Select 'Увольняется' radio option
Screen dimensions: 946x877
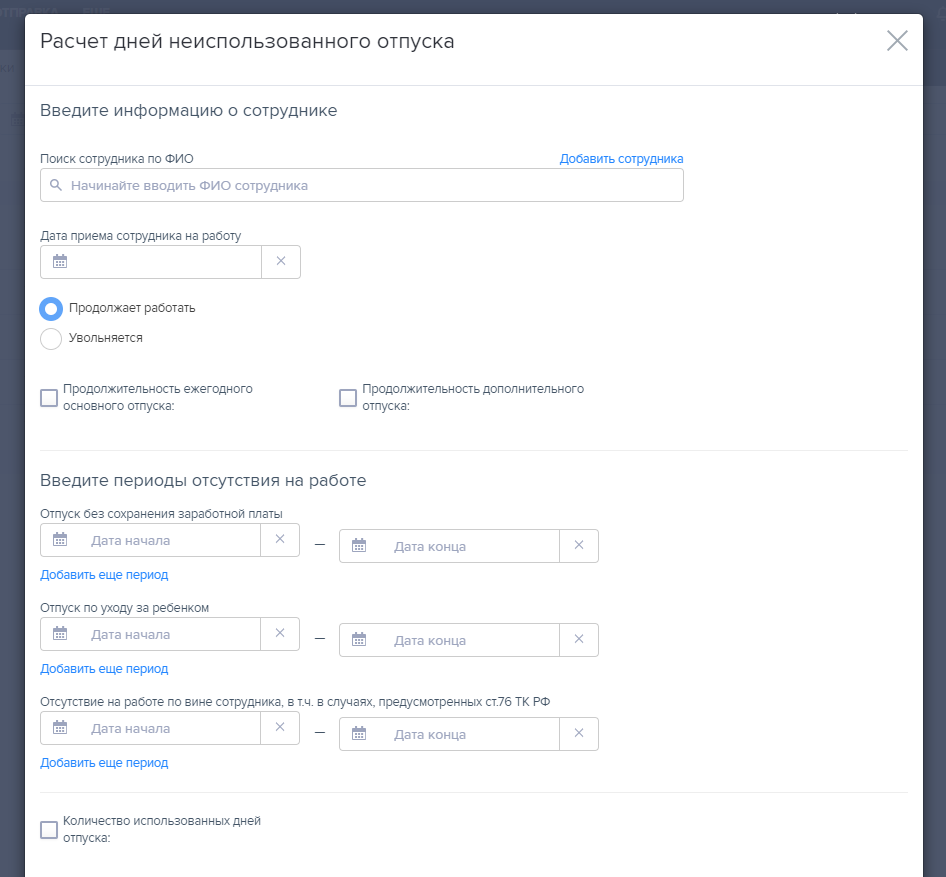click(x=51, y=339)
